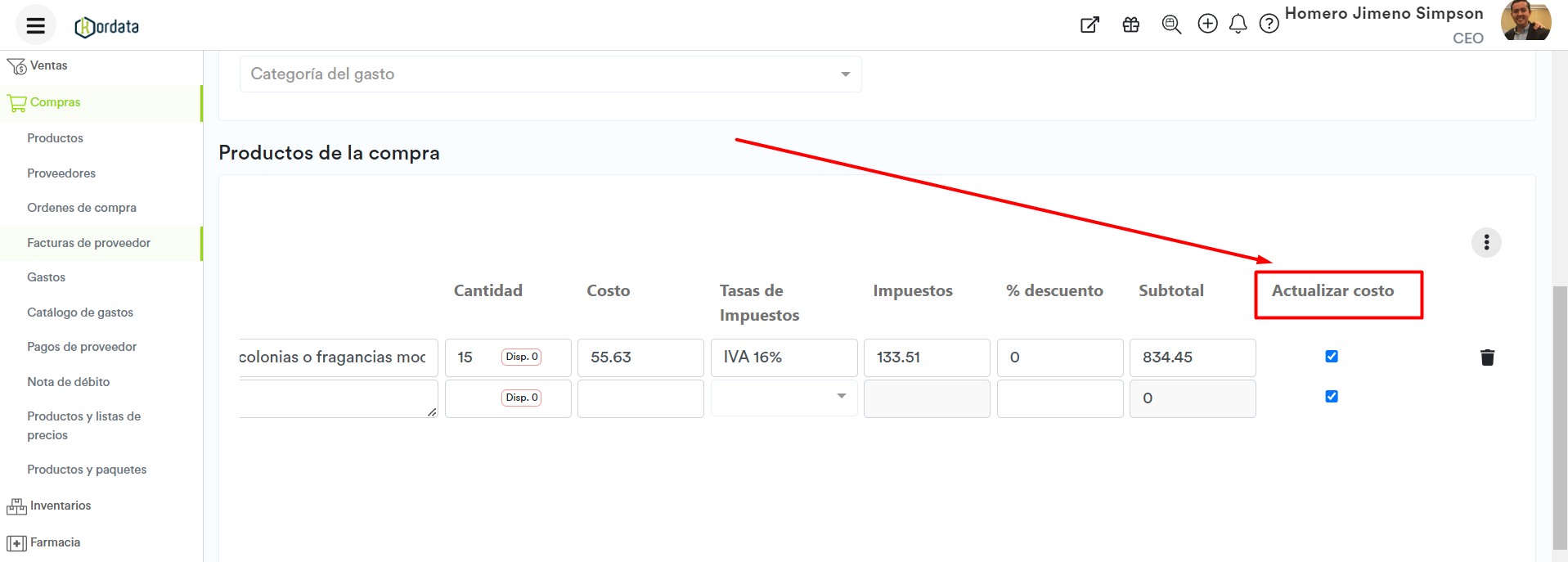The image size is (1568, 562).
Task: Uncheck Actualizar costo for the first row
Action: click(1332, 356)
